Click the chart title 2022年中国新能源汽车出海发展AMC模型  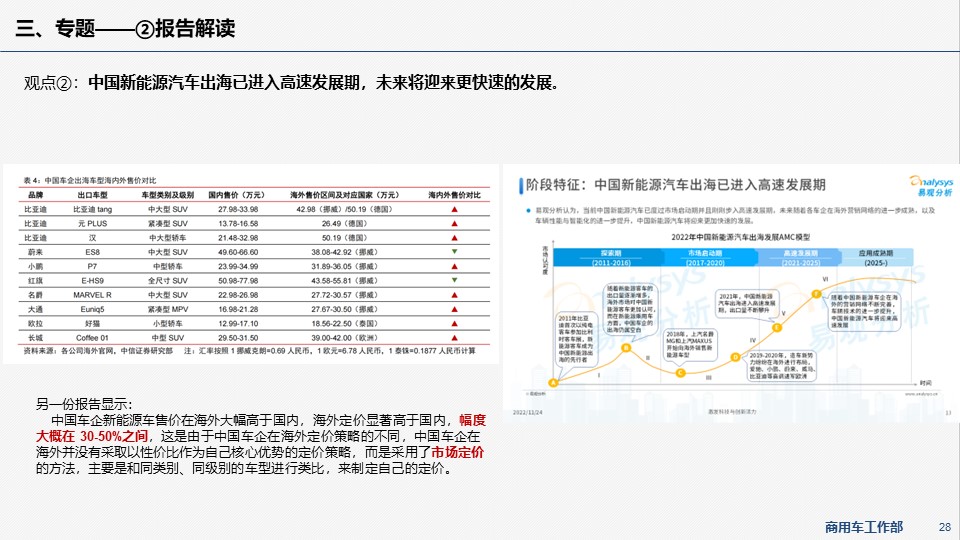click(x=740, y=238)
